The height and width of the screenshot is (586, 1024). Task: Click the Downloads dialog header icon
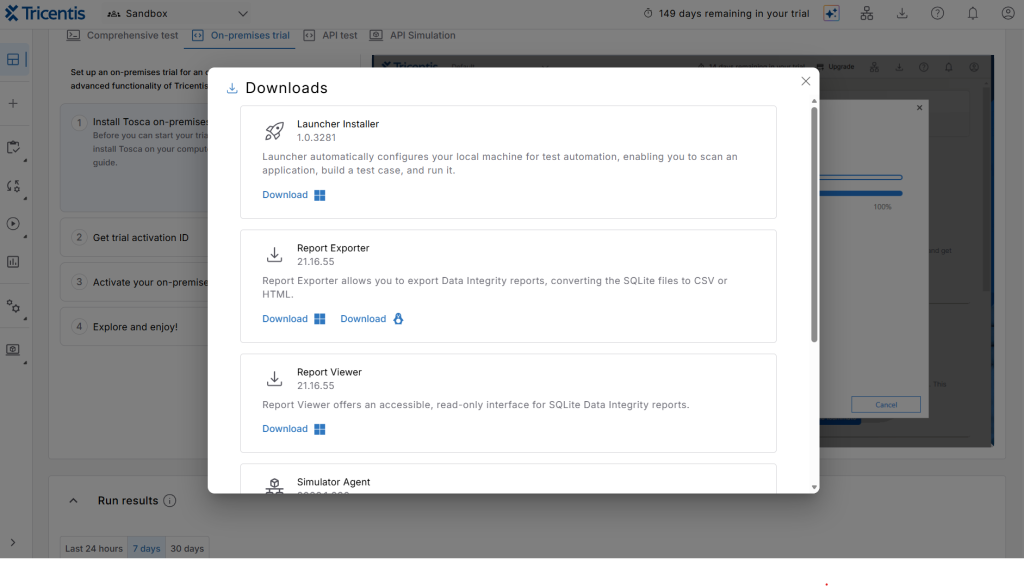tap(232, 88)
